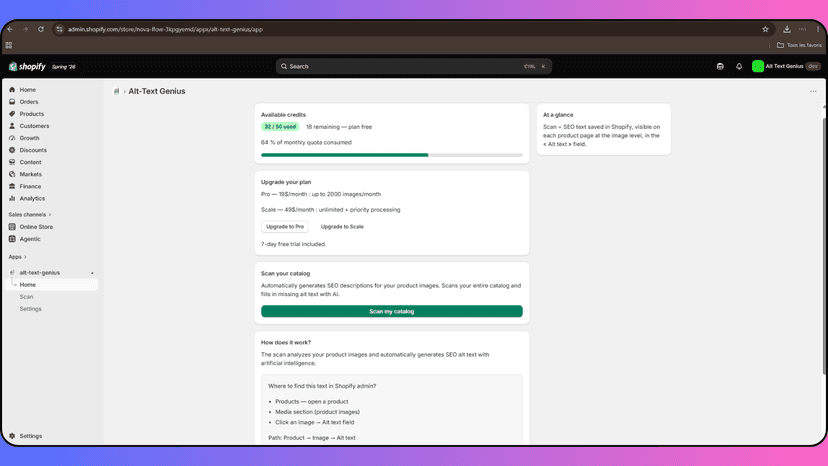The width and height of the screenshot is (828, 466).
Task: Click Upgrade to Scale button
Action: [x=342, y=227]
